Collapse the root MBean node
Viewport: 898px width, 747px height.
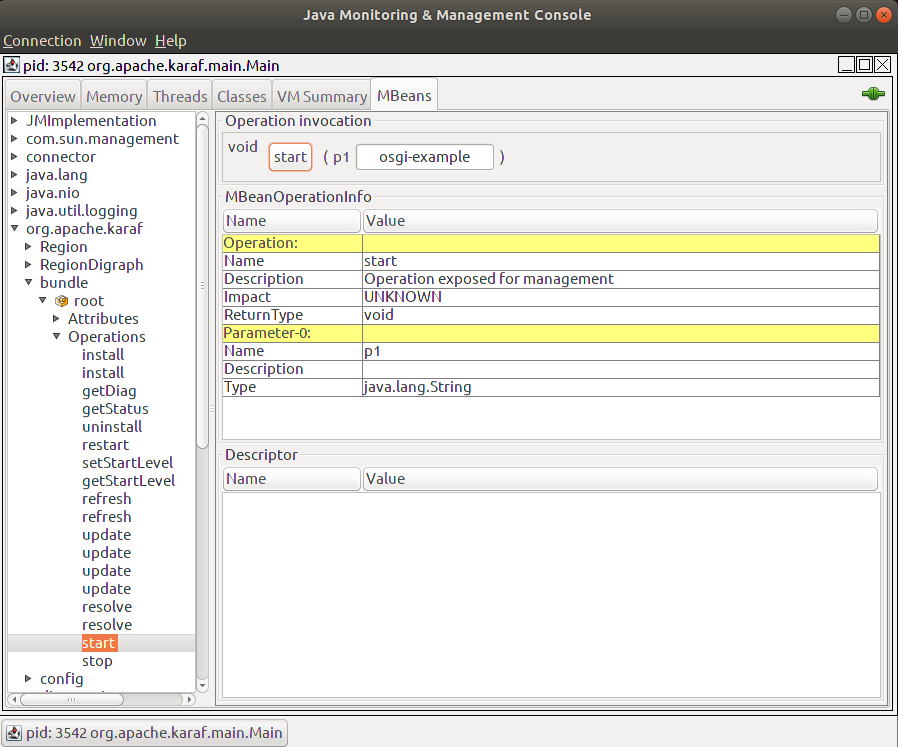pyautogui.click(x=42, y=300)
